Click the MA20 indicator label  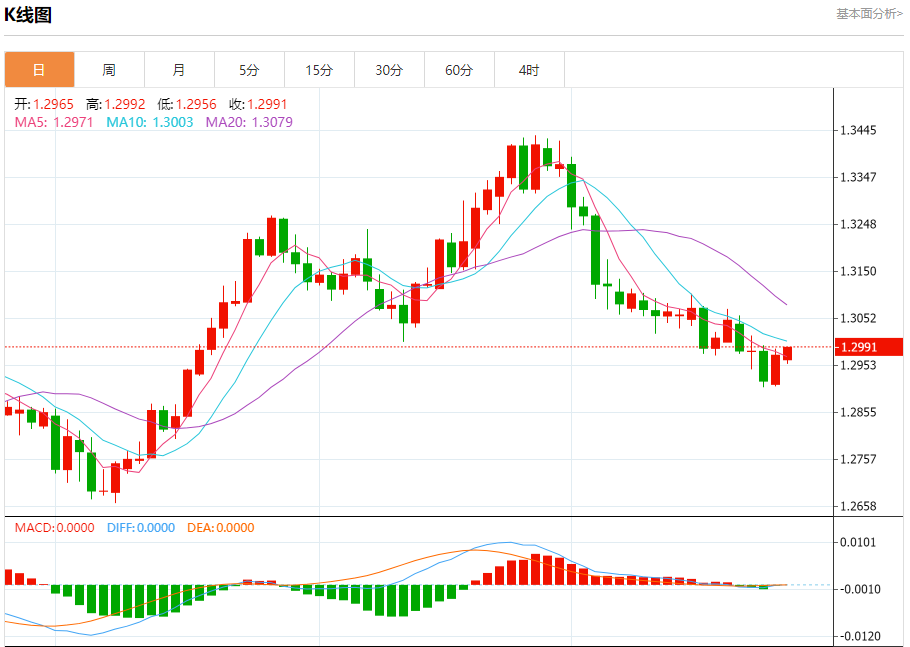(249, 122)
